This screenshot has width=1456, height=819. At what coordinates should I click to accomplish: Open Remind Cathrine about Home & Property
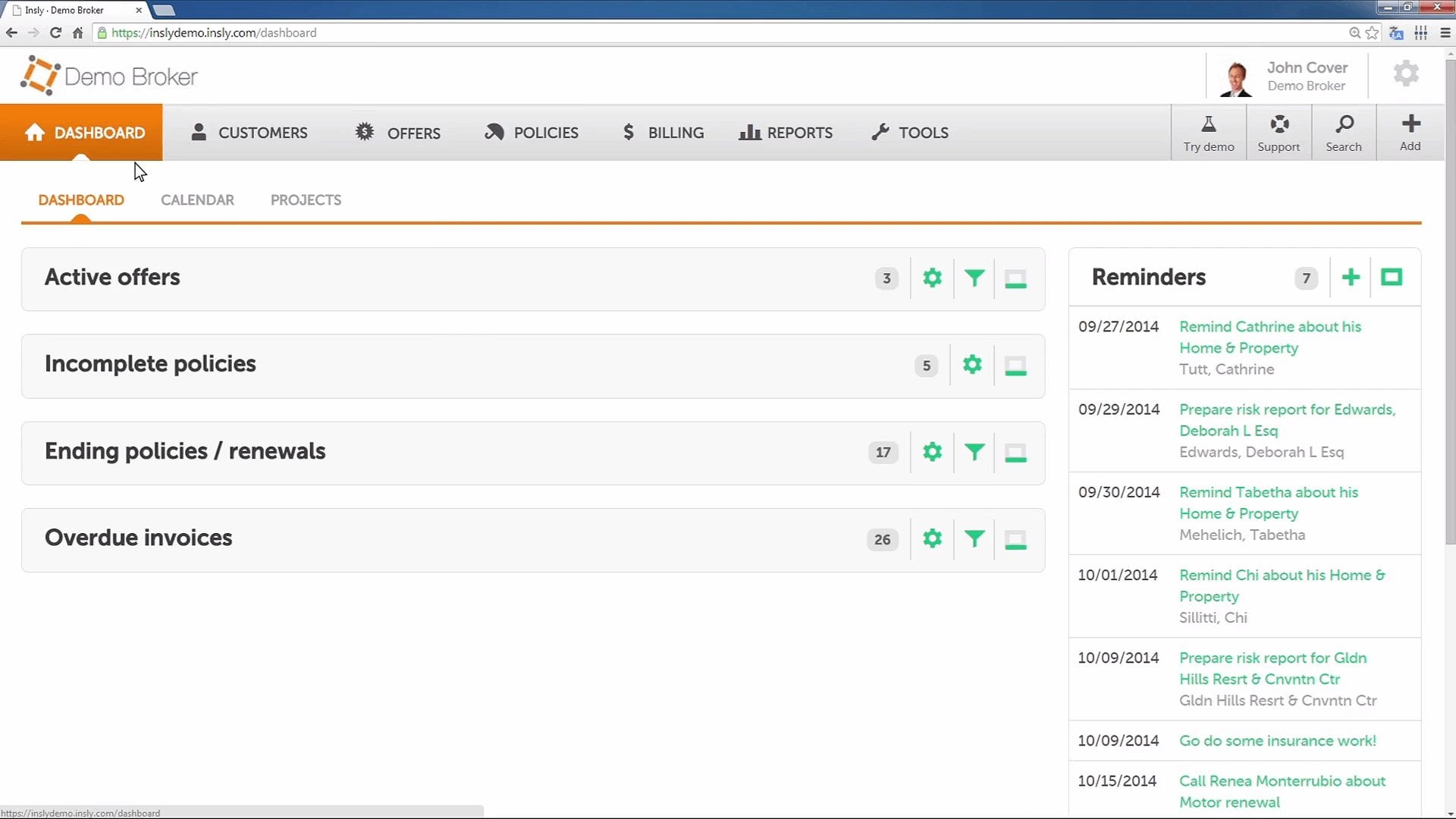(1269, 337)
